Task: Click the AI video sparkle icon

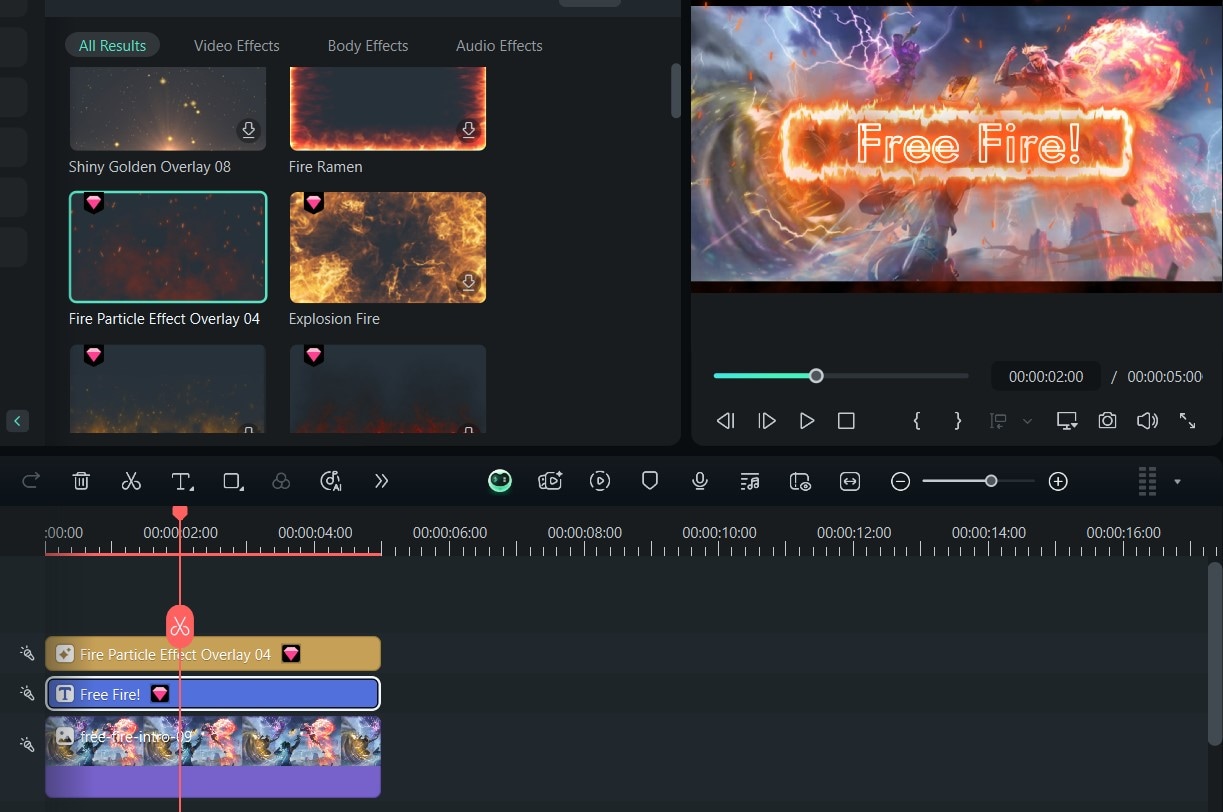Action: [550, 481]
